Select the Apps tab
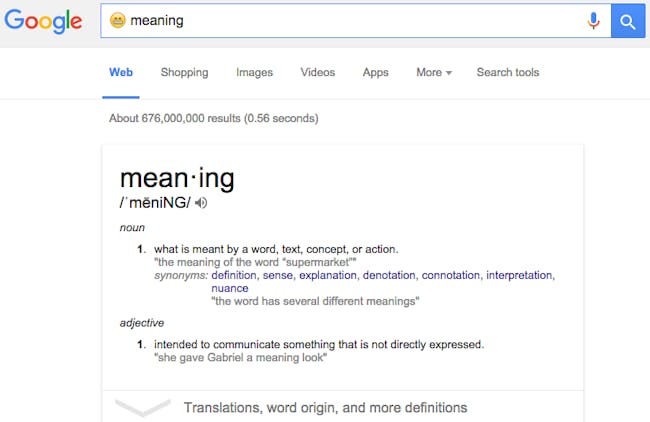 point(376,73)
